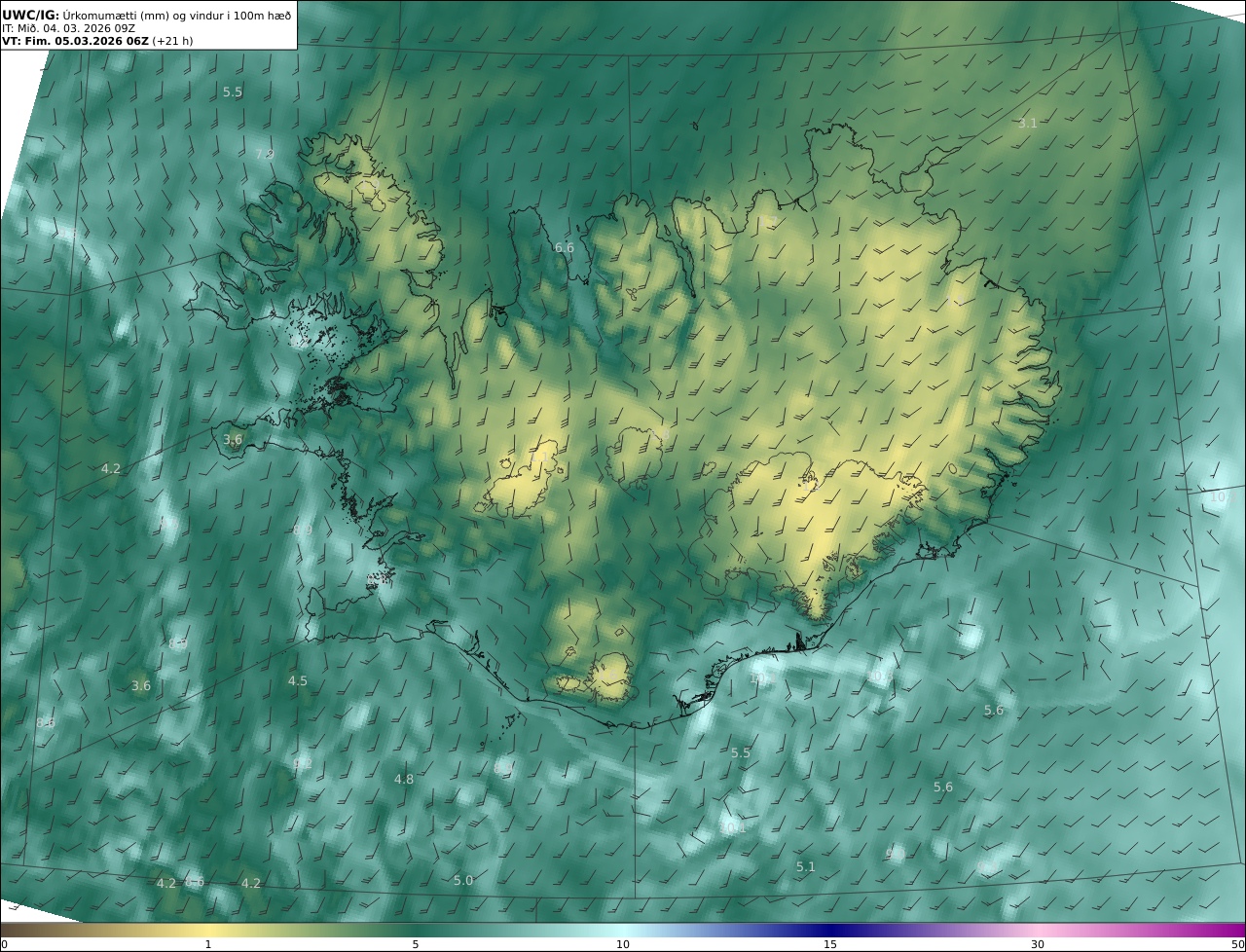The width and height of the screenshot is (1246, 952).
Task: Click the IT: Mið. 04. 03. 2026 09Z line
Action: (x=68, y=28)
